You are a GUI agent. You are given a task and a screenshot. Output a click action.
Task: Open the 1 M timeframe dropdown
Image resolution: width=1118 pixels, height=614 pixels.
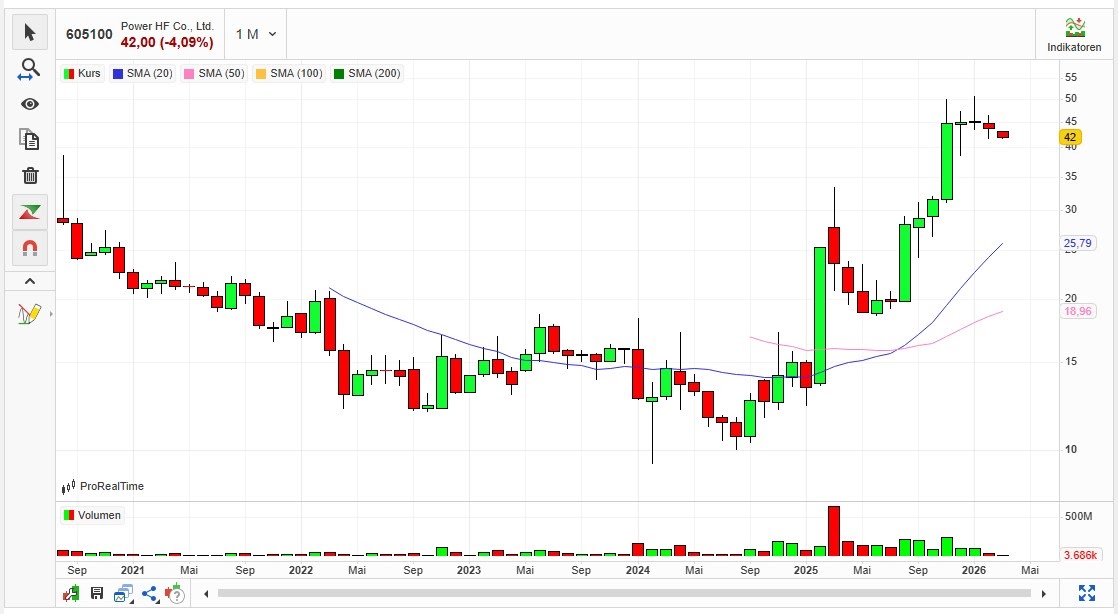[256, 34]
